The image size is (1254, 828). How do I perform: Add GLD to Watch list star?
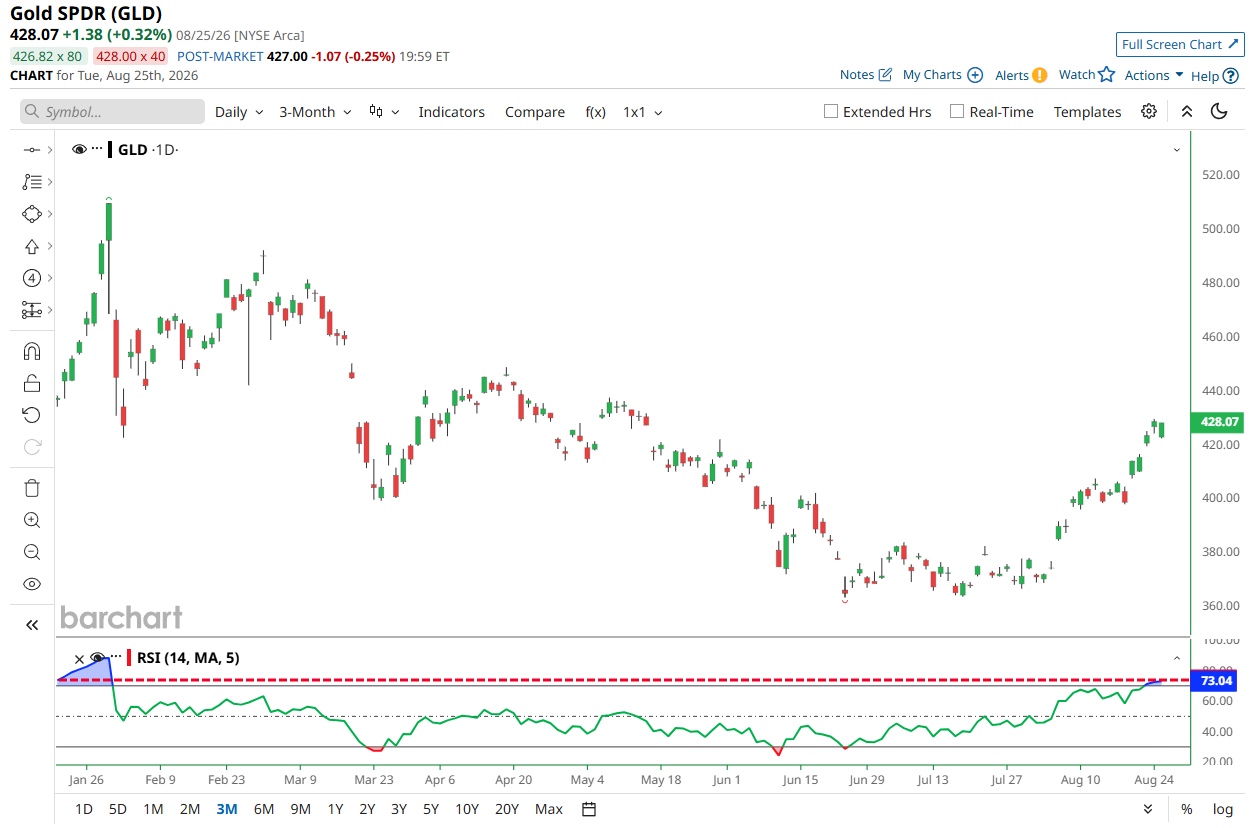point(1106,74)
